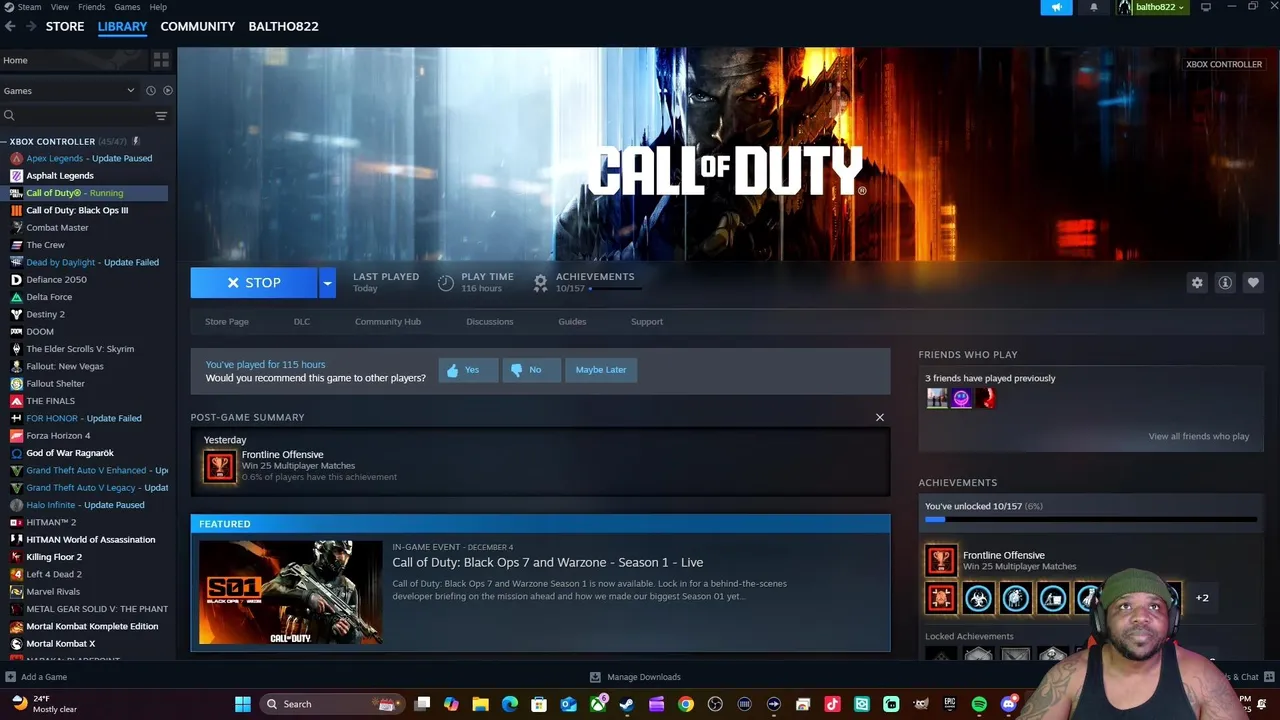Open Epic Games Launcher taskbar icon
The image size is (1280, 720).
(x=950, y=704)
